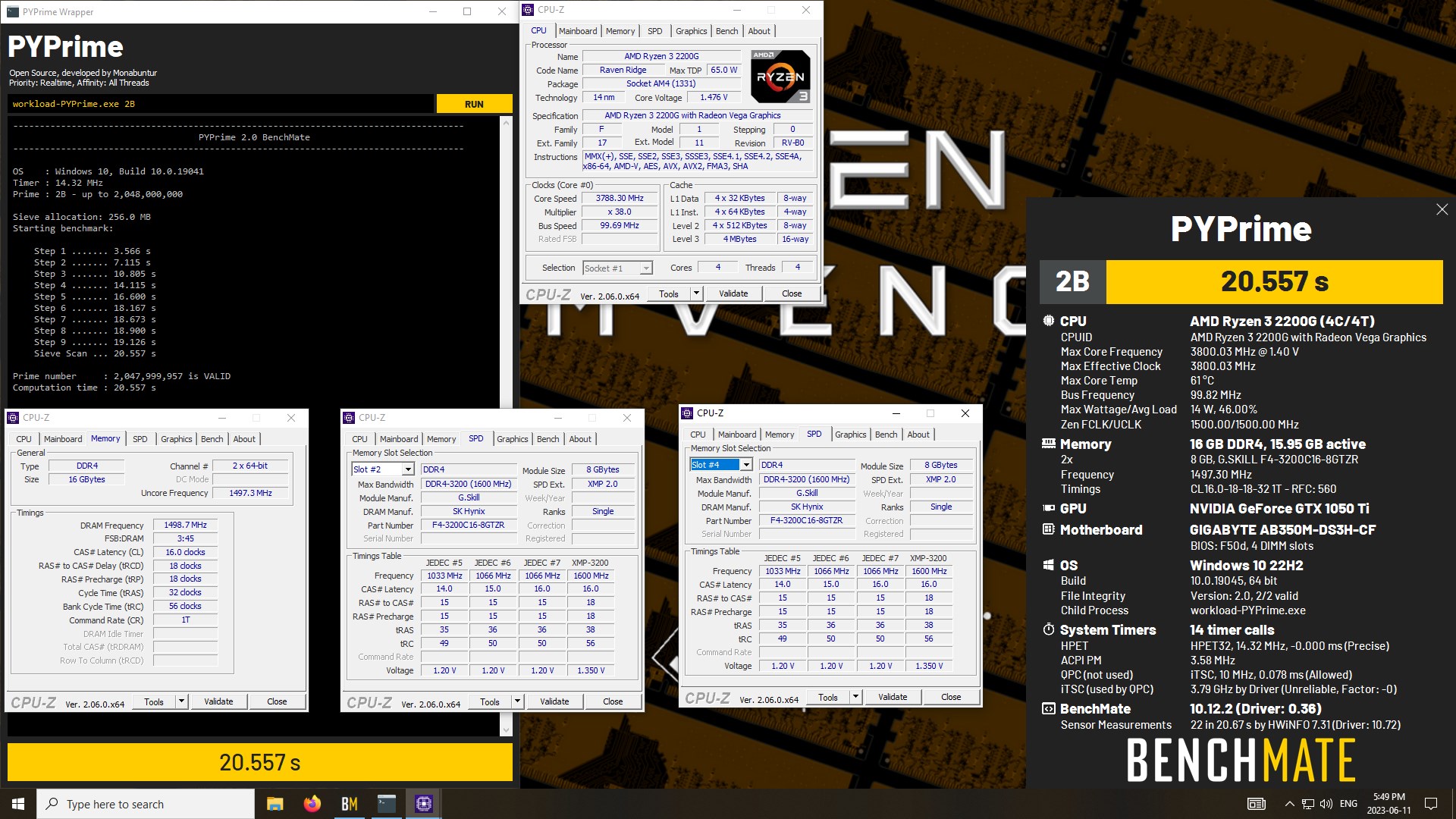This screenshot has height=819, width=1456.
Task: Click the CPU-Z icon in top window title bar
Action: (x=529, y=10)
